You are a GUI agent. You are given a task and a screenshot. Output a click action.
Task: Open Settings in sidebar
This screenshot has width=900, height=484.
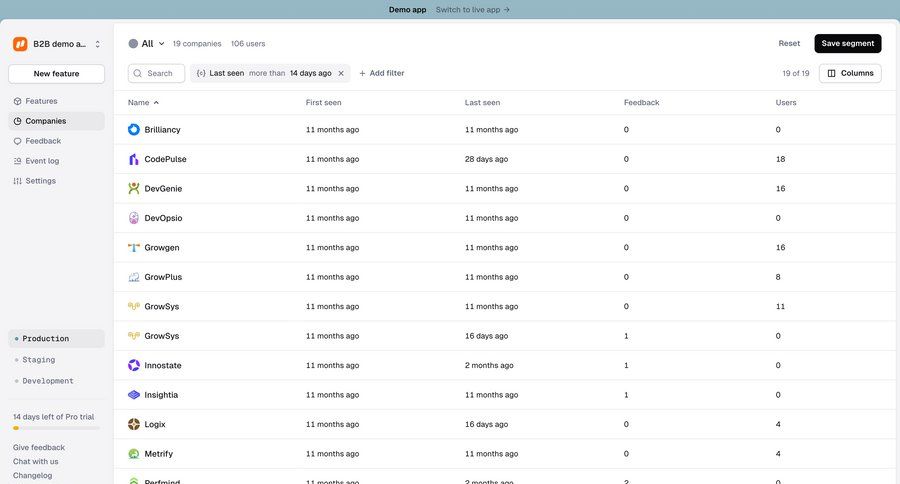pos(56,181)
